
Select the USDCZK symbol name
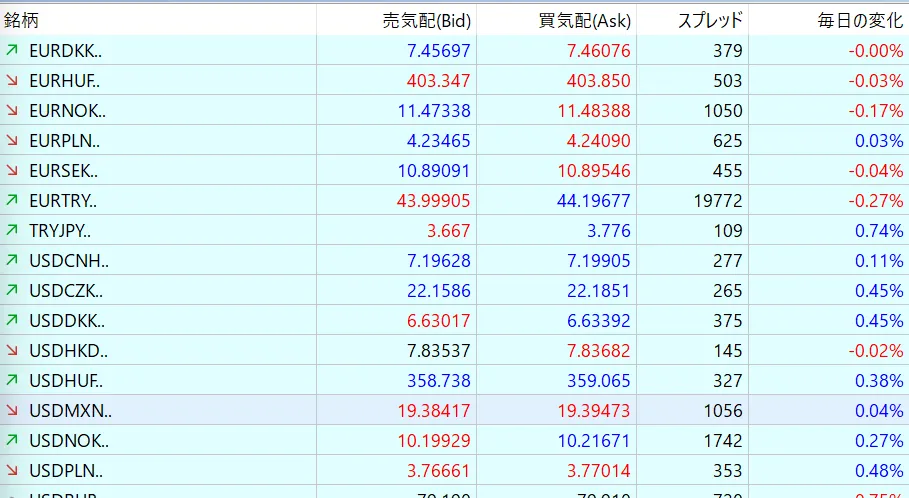coord(66,291)
